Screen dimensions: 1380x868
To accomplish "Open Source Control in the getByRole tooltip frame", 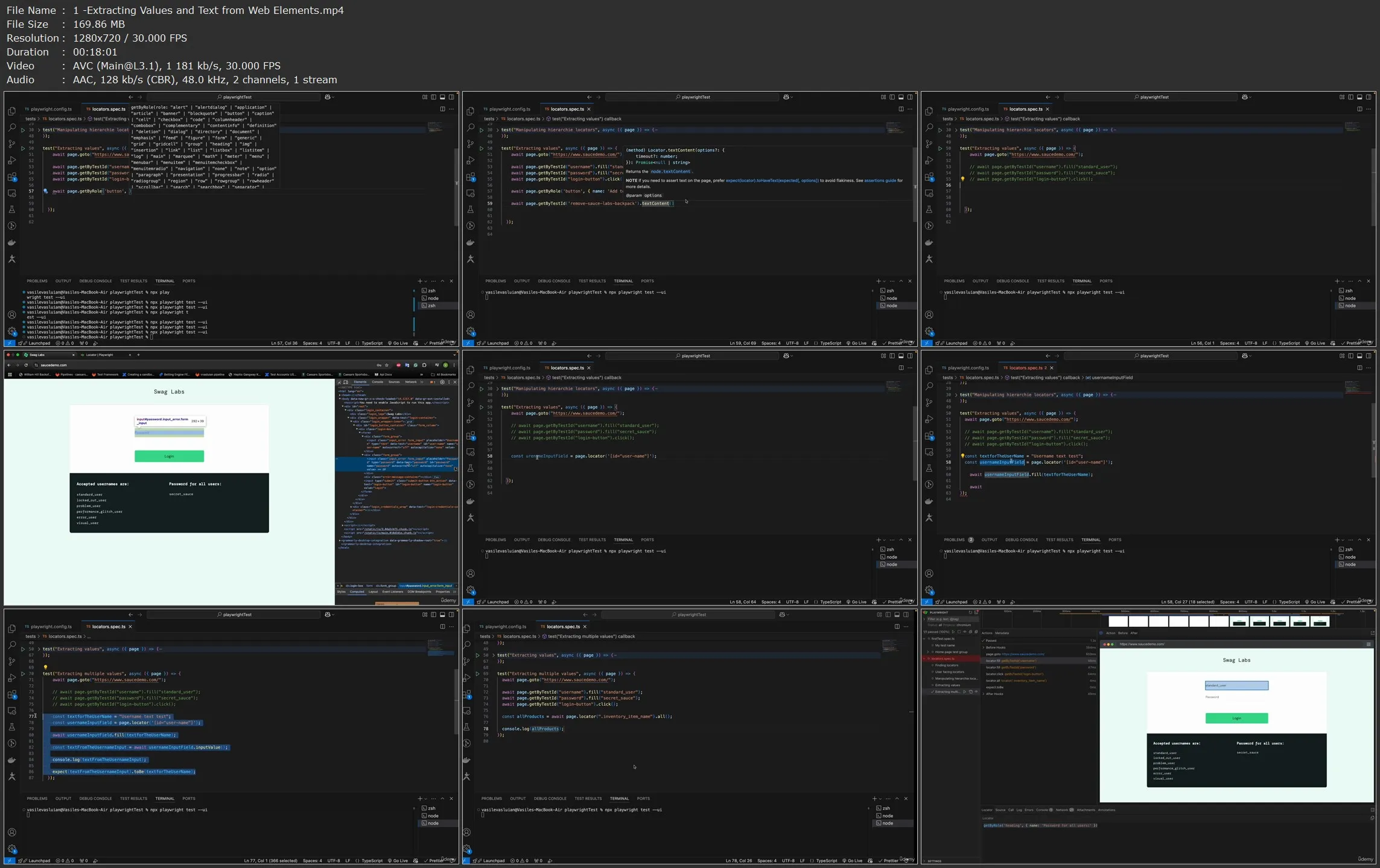I will coord(11,144).
